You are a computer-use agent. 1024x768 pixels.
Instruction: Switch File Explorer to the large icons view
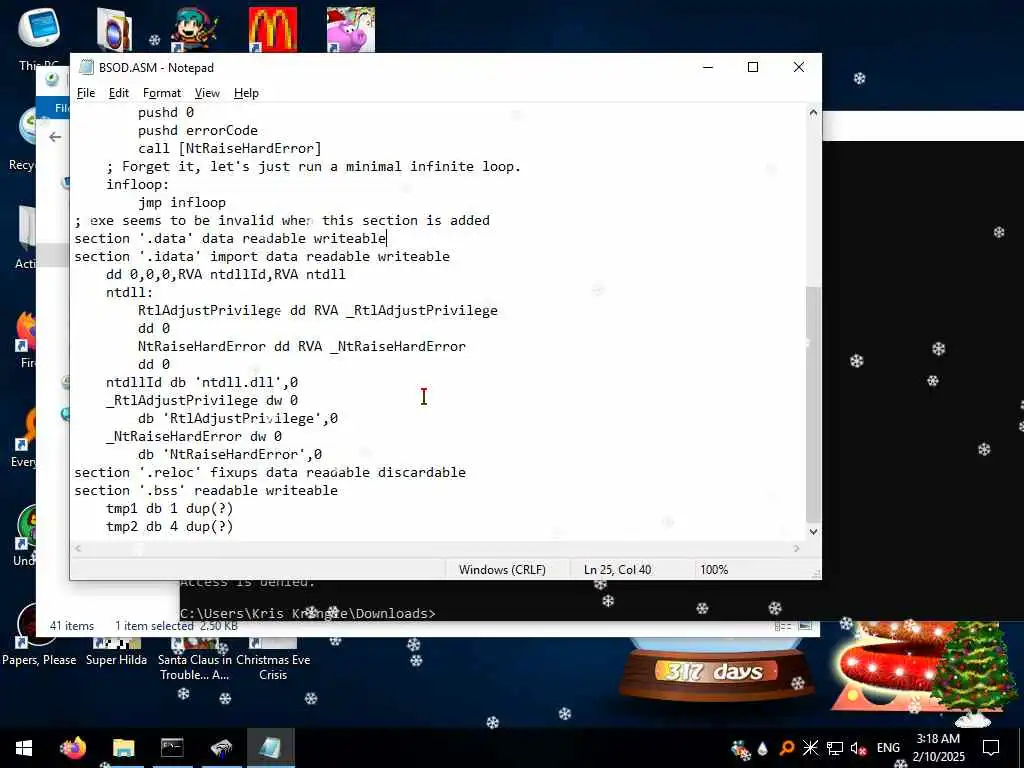click(805, 626)
